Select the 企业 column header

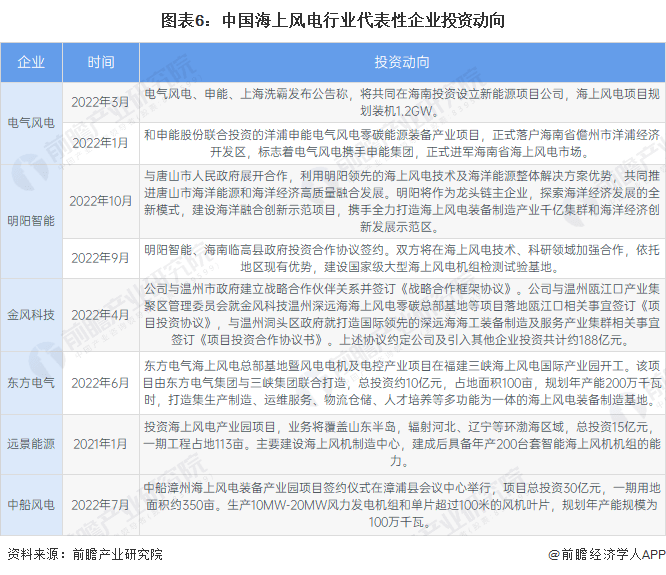tap(32, 62)
